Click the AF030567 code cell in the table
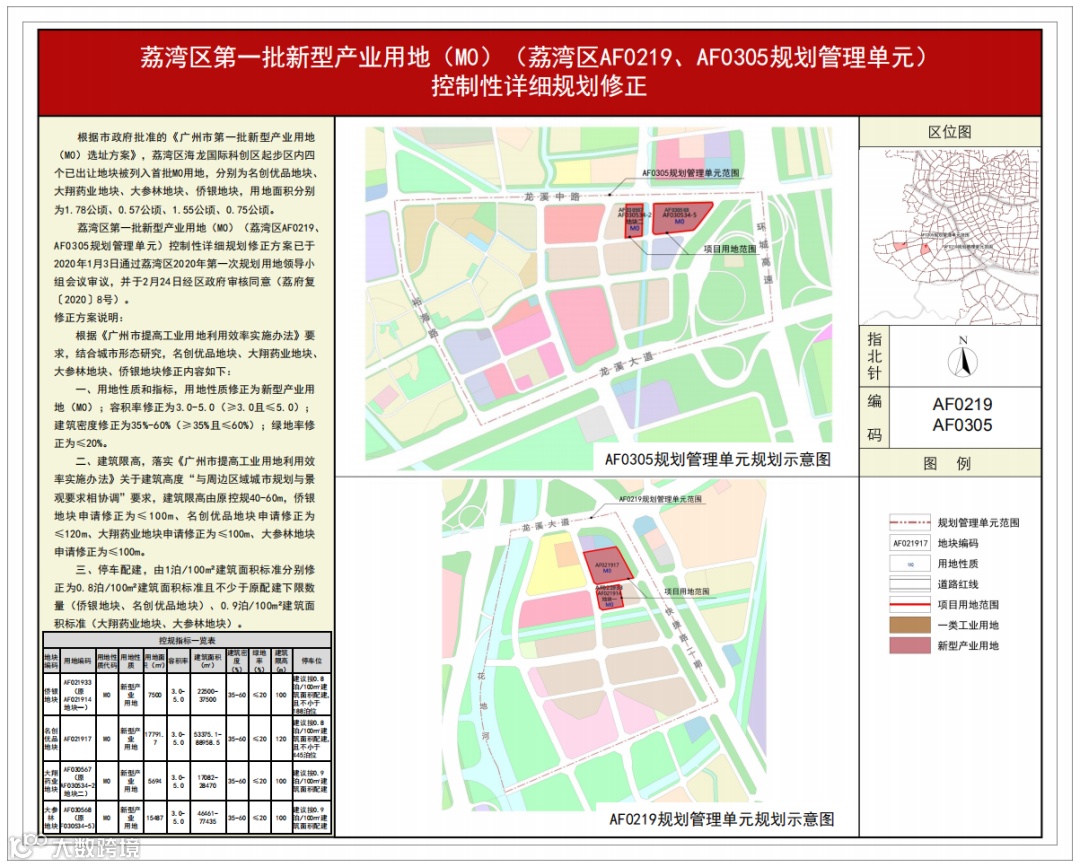1080x867 pixels. point(78,781)
